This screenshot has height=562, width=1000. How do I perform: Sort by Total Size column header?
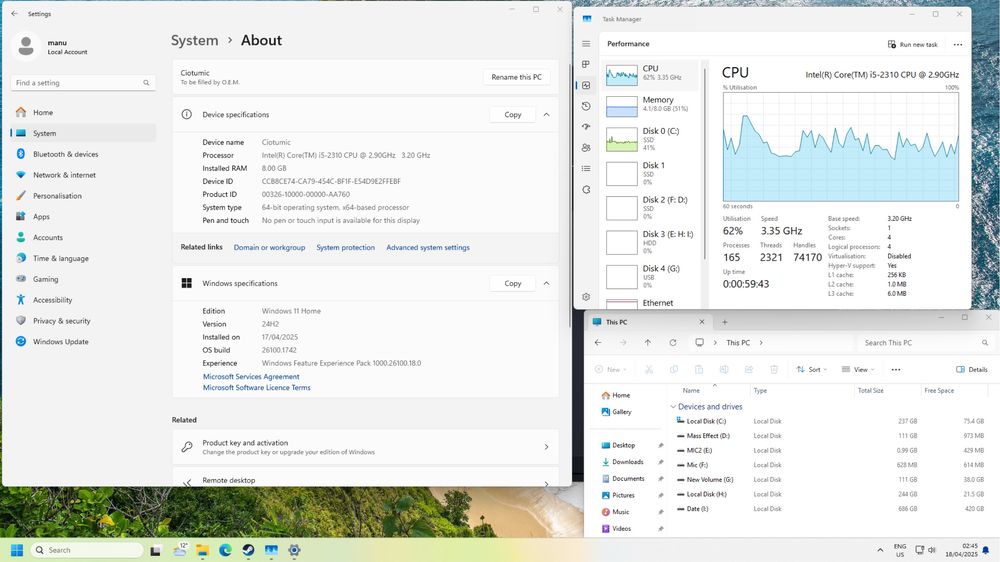(871, 390)
